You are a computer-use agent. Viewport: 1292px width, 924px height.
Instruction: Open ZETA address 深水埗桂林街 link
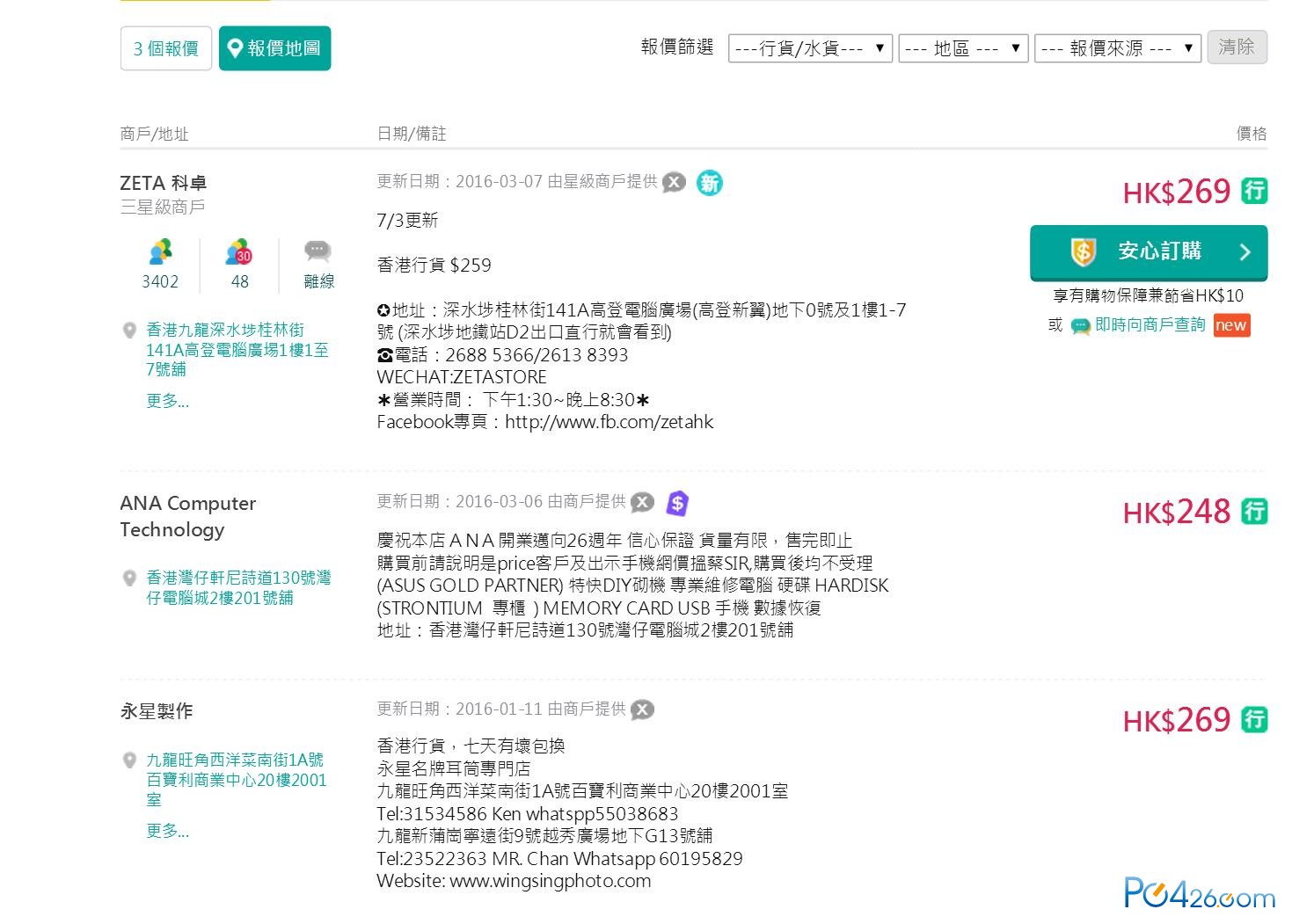237,349
